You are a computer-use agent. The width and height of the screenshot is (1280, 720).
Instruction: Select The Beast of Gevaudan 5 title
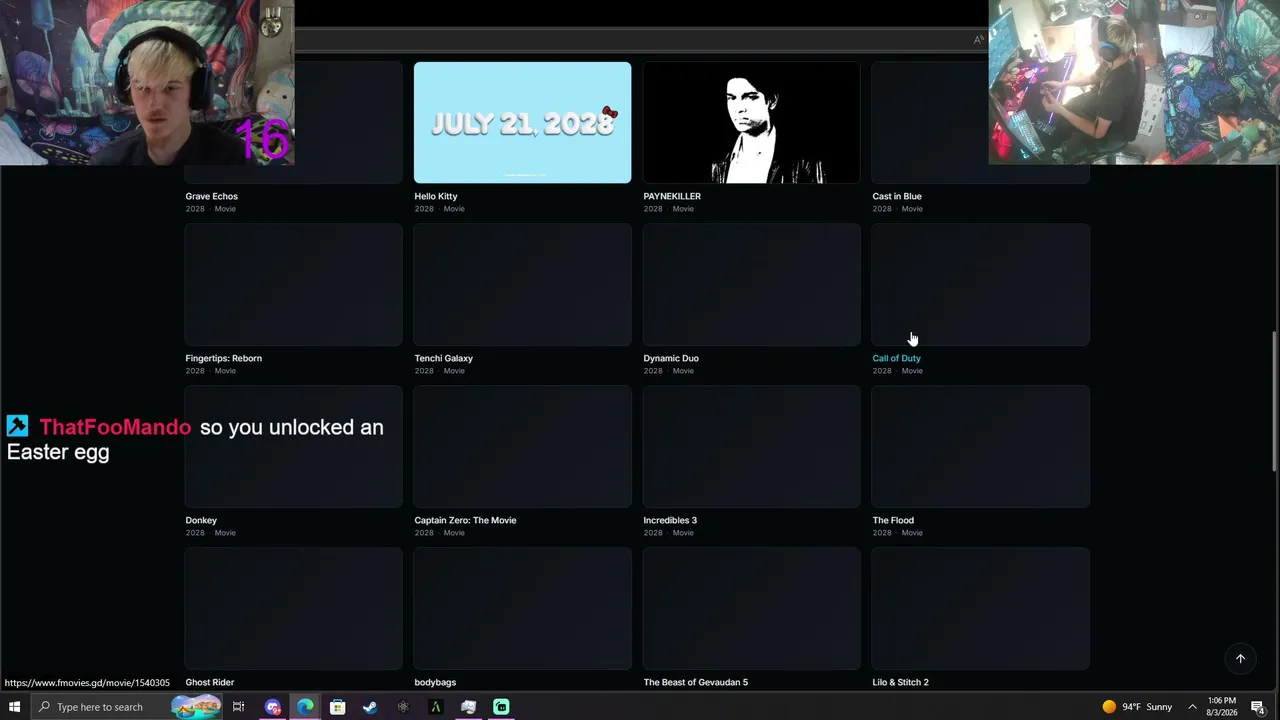click(695, 682)
